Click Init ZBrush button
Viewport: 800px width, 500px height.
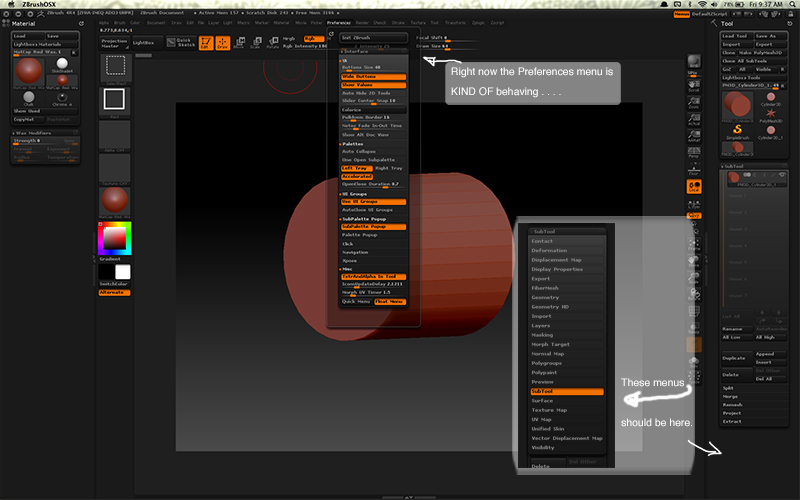tap(373, 38)
